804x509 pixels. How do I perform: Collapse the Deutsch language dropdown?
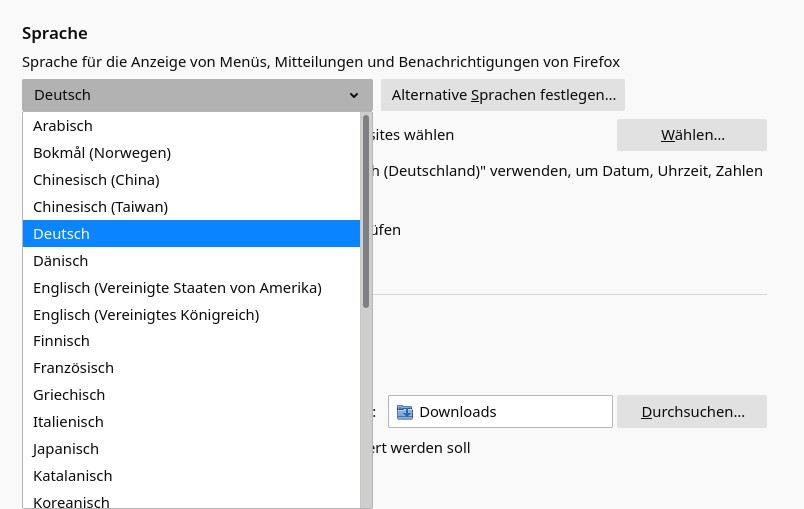coord(197,95)
